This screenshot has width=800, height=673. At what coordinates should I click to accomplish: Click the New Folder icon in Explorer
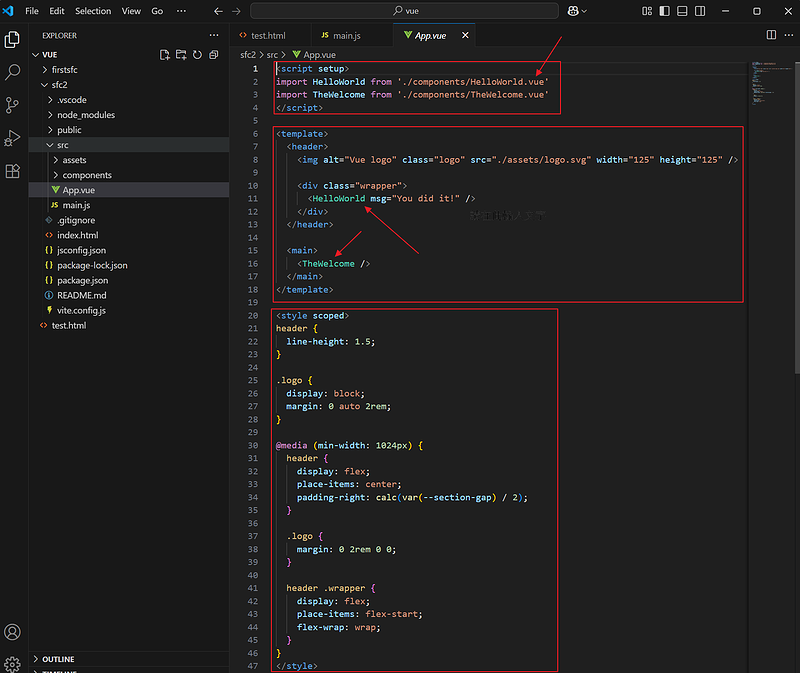181,54
